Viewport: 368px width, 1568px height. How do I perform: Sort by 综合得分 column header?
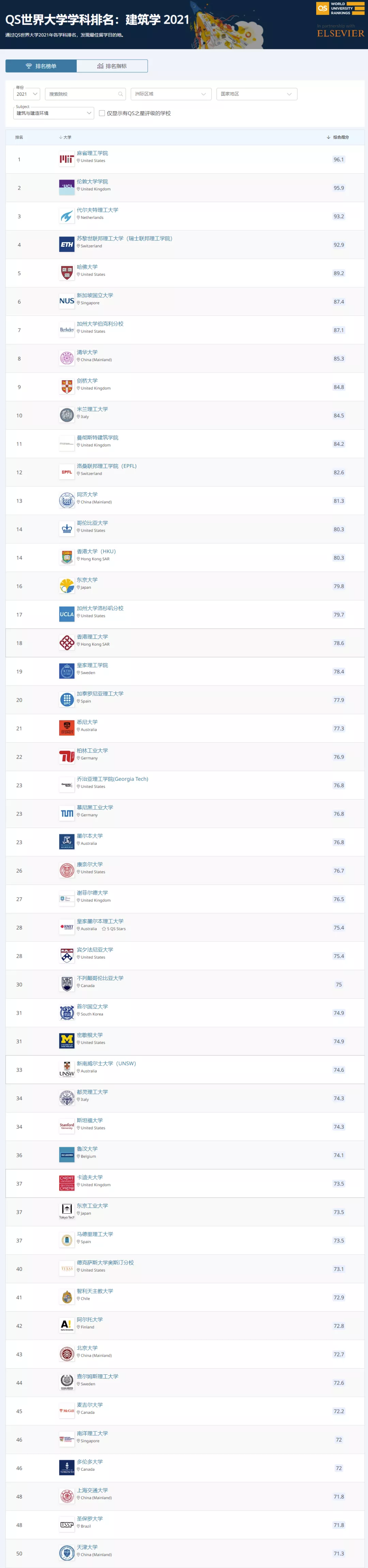coord(340,138)
